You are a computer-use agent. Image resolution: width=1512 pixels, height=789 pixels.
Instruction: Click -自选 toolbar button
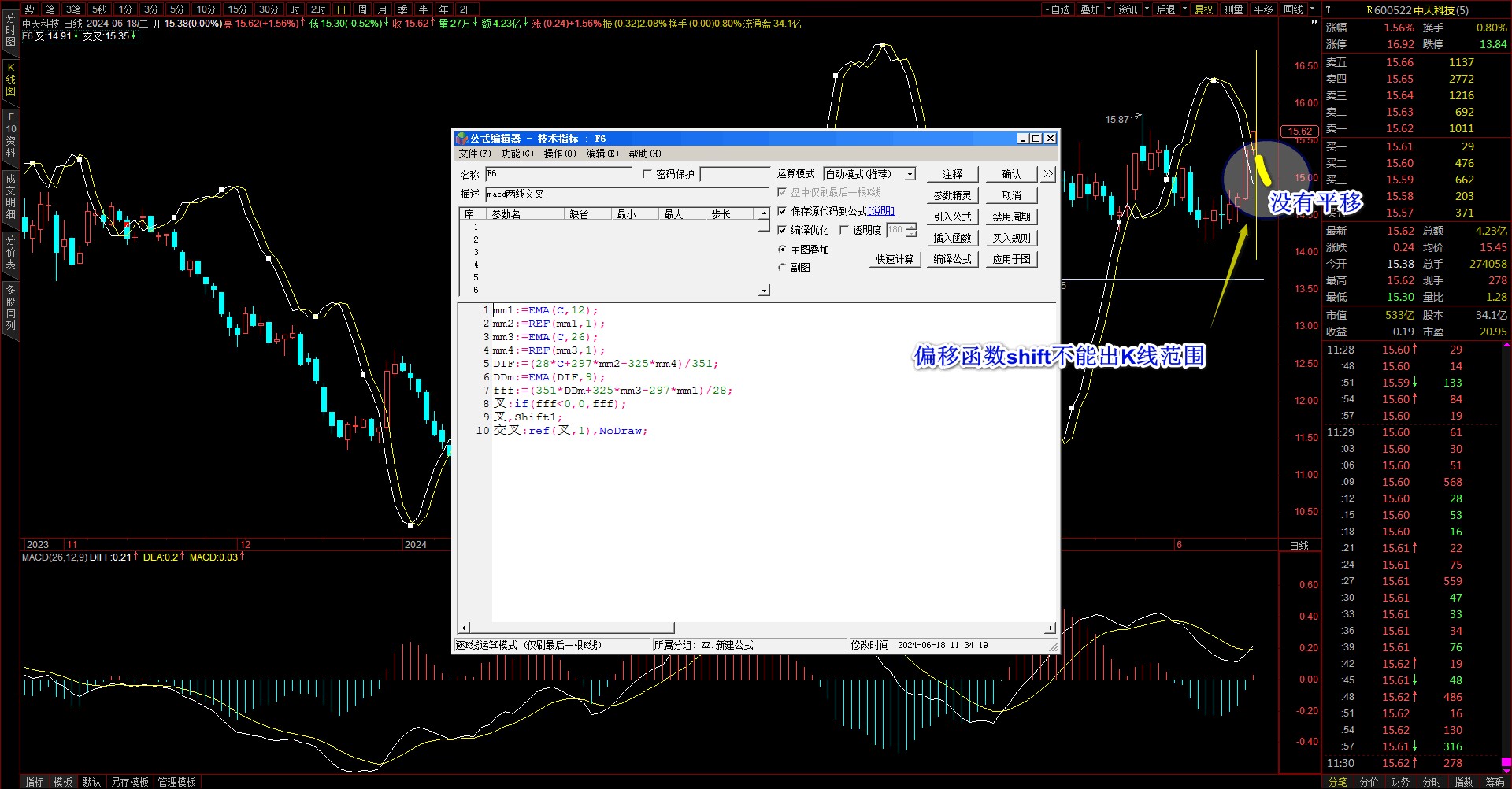coord(1058,9)
